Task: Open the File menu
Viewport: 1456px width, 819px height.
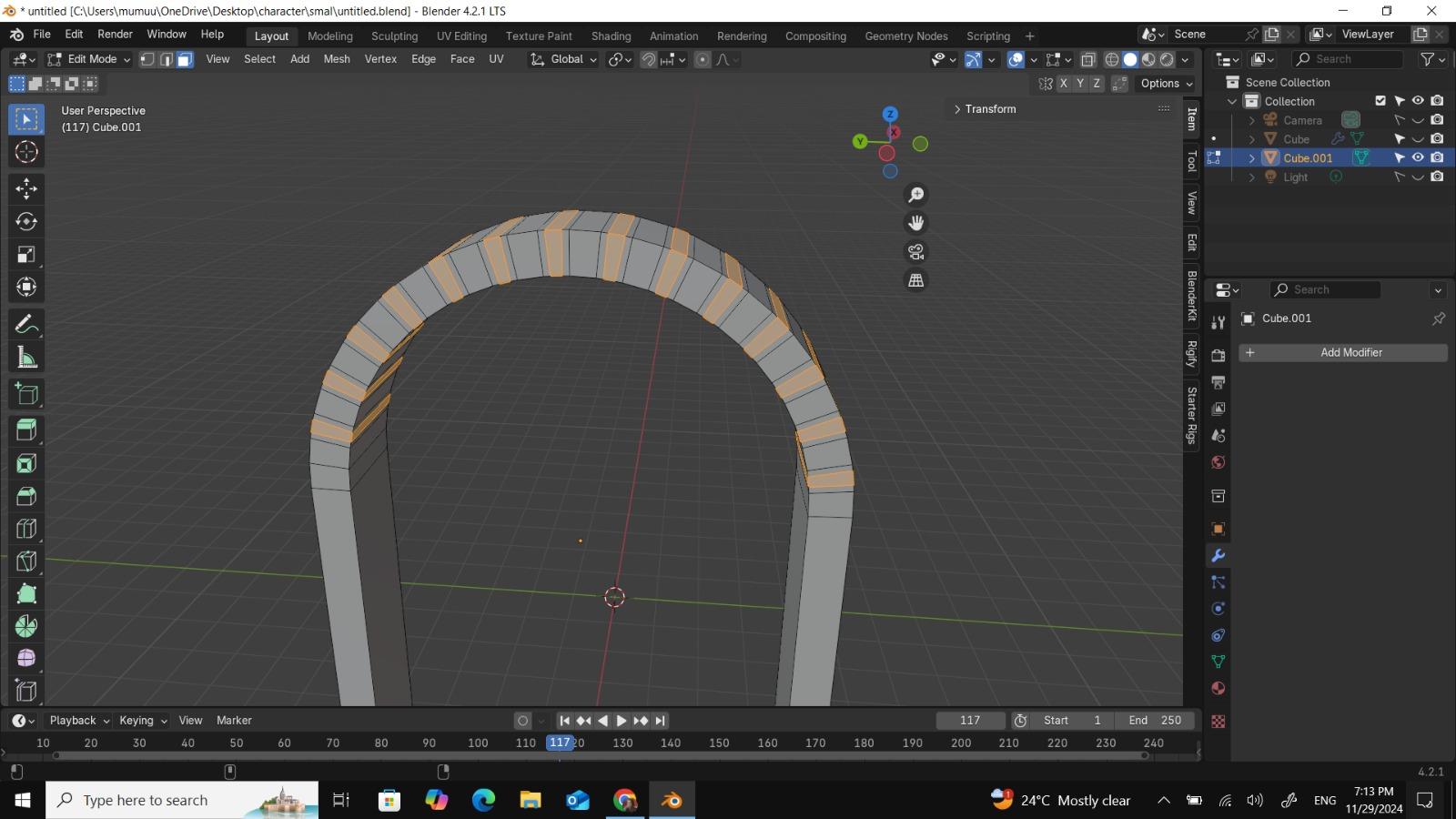Action: (42, 35)
